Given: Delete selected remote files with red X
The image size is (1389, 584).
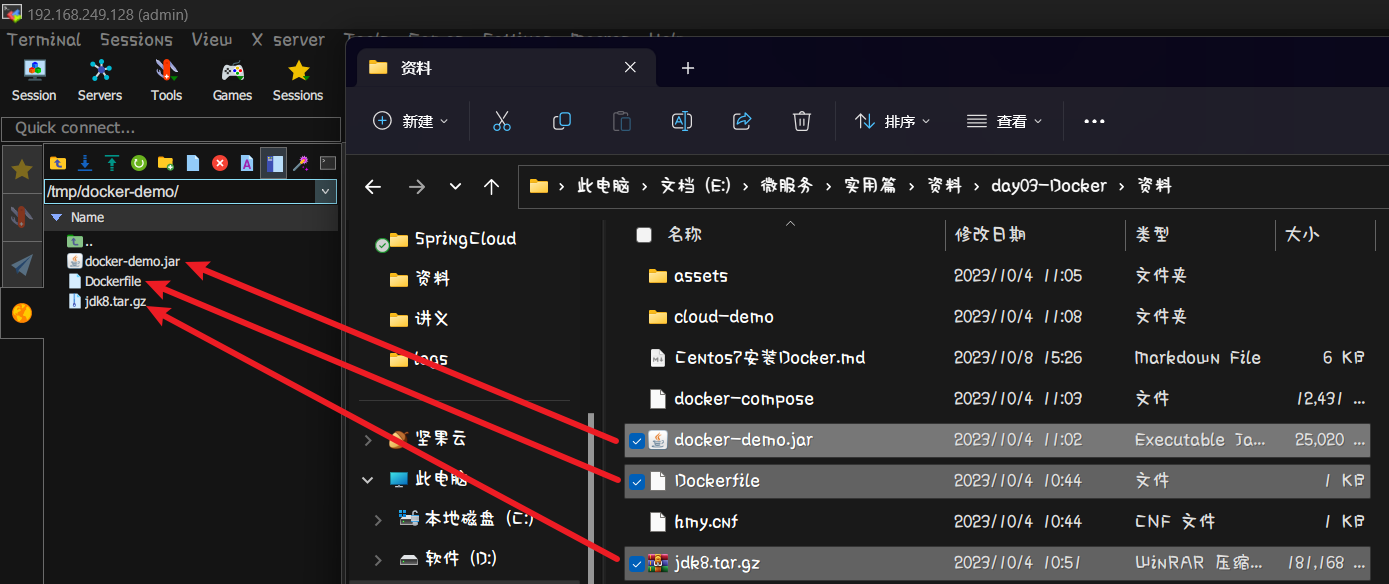Looking at the screenshot, I should 220,163.
